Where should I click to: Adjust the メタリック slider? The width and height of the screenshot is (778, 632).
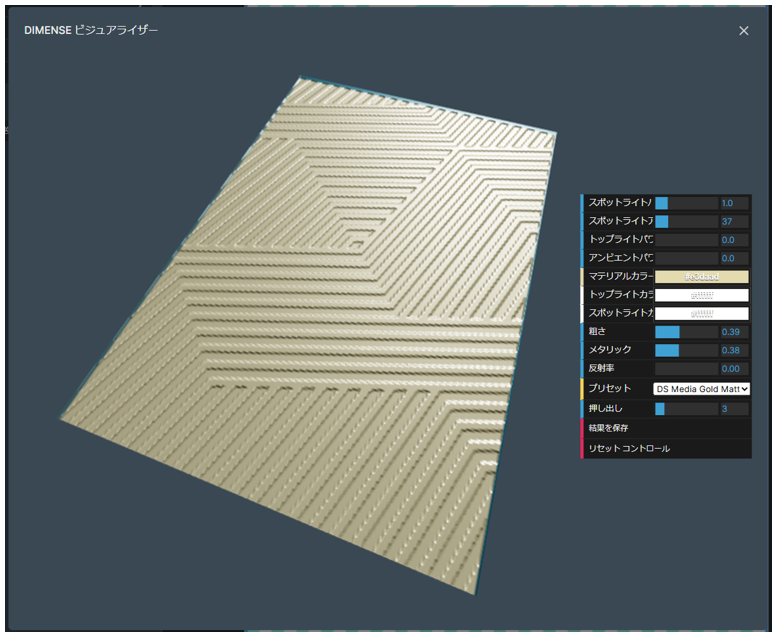click(x=687, y=350)
